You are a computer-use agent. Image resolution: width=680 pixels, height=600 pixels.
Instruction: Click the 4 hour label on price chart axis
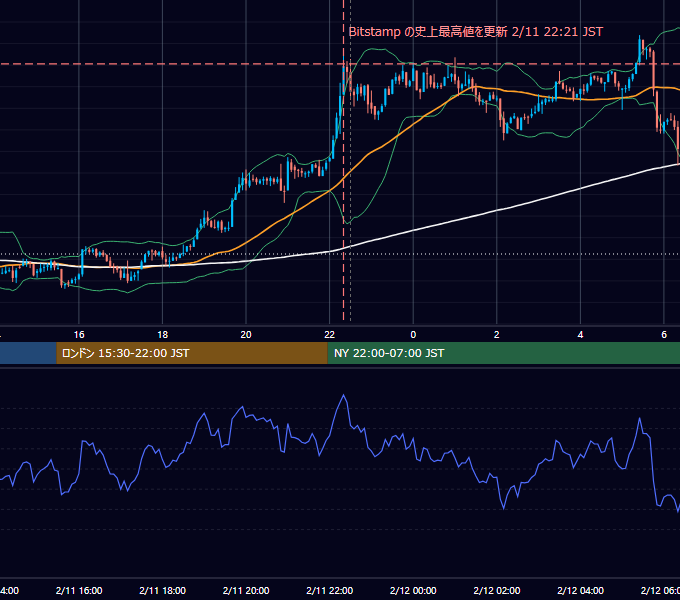point(580,335)
